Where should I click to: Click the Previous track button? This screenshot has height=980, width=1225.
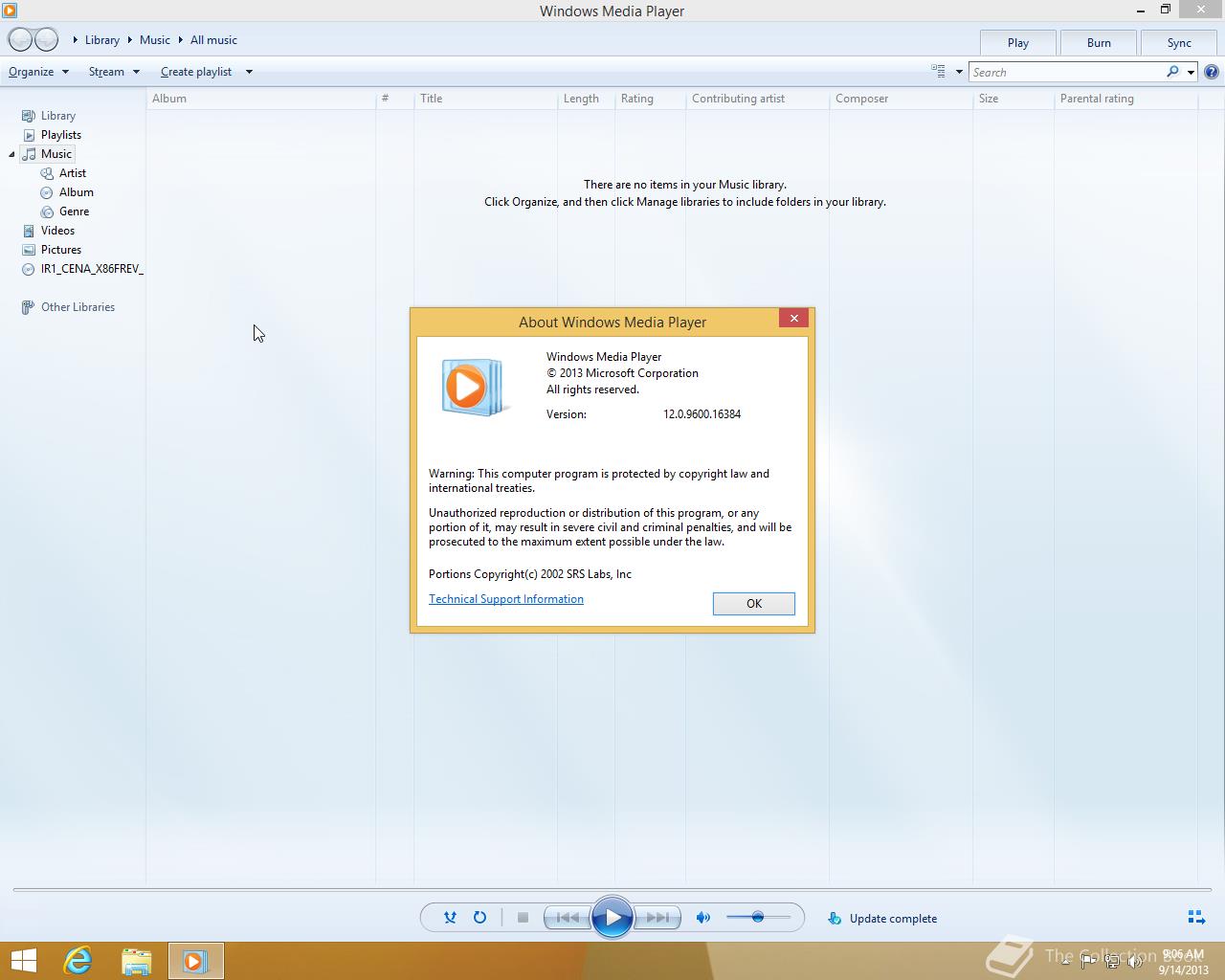567,918
